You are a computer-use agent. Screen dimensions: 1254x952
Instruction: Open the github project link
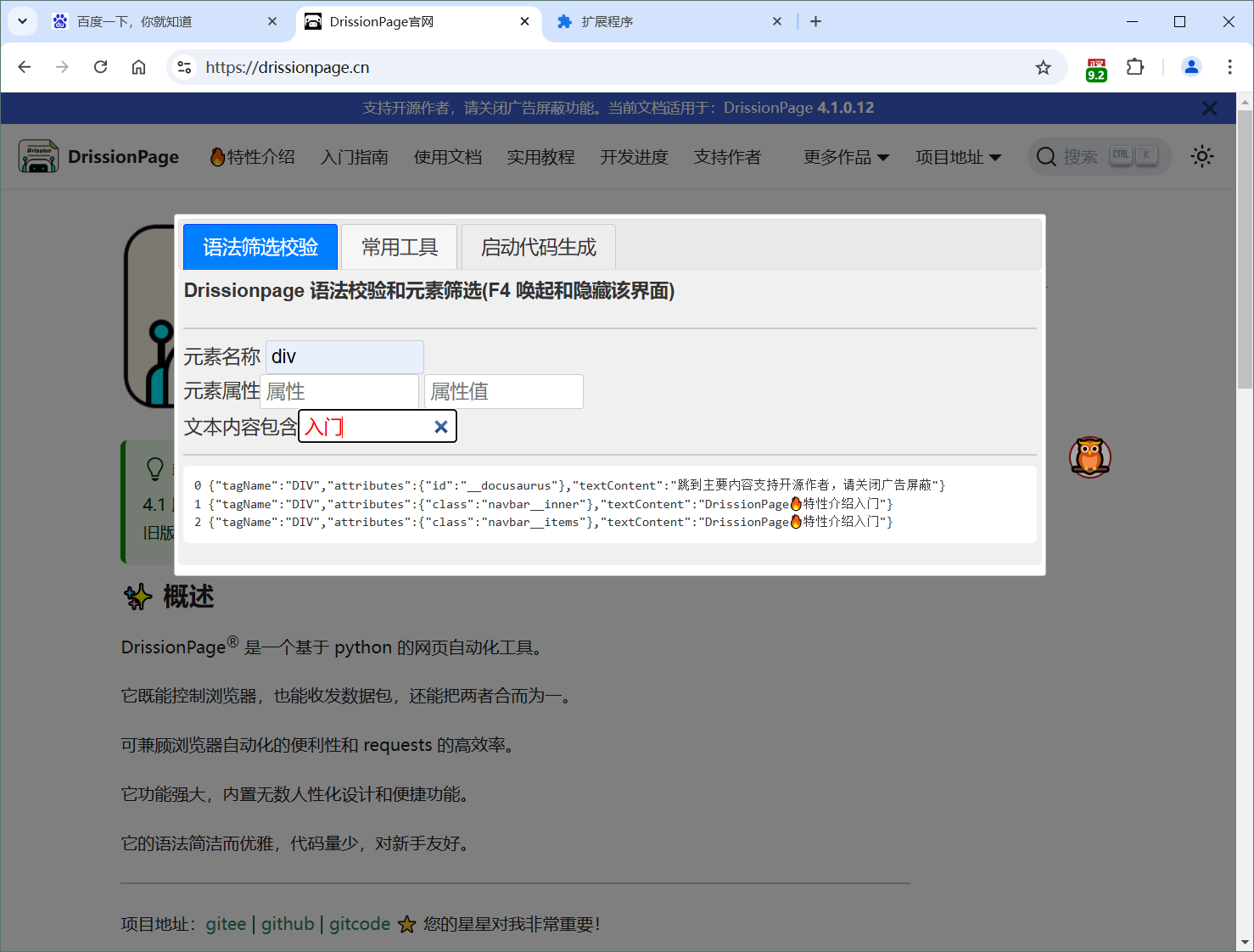288,924
